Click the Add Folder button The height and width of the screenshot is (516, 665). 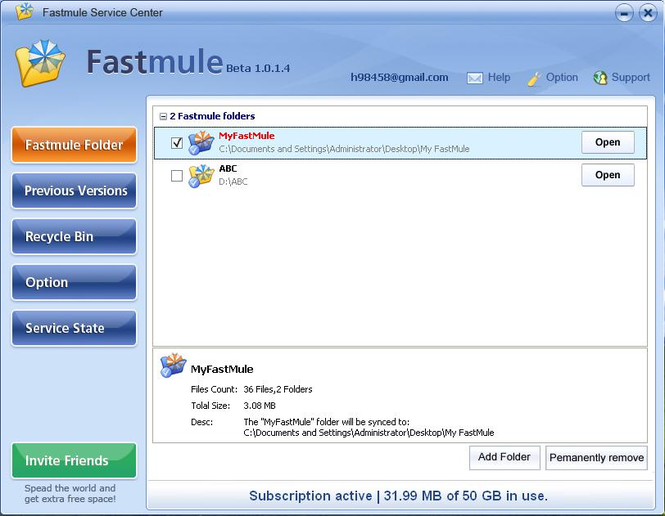pos(504,457)
